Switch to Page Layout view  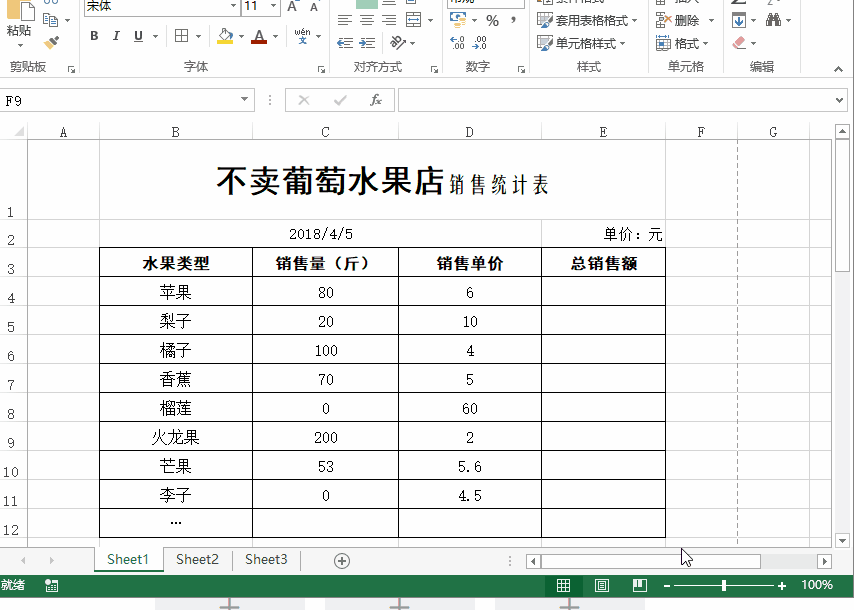(602, 585)
